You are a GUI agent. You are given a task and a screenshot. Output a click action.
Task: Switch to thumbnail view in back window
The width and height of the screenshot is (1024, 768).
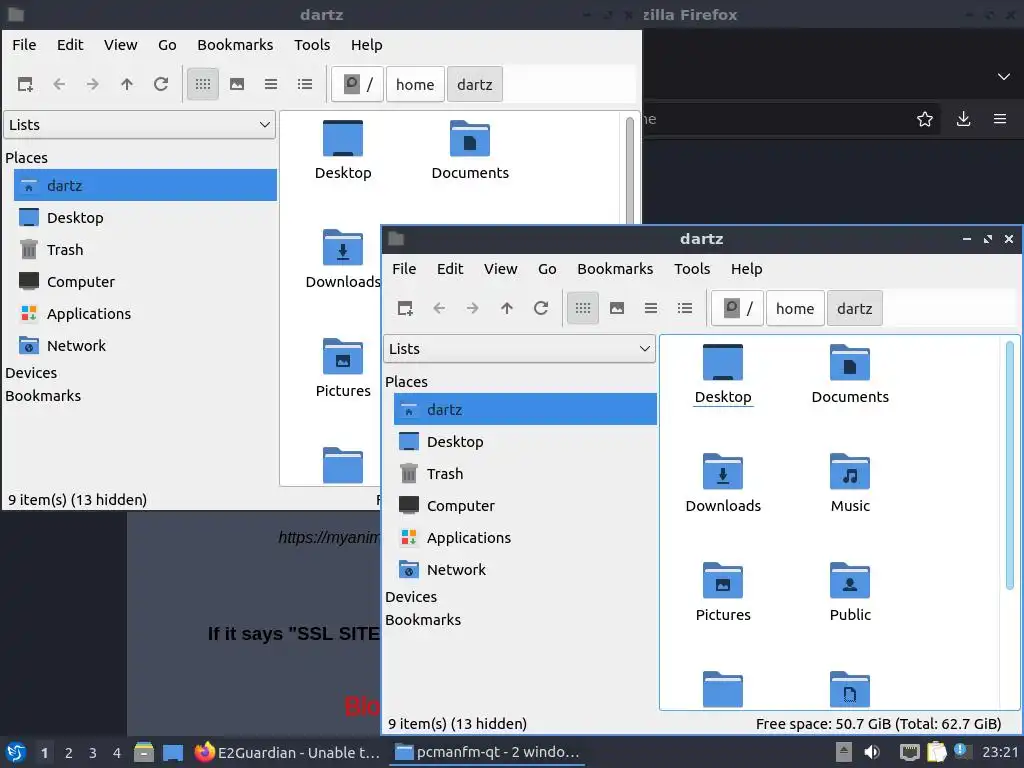point(237,84)
